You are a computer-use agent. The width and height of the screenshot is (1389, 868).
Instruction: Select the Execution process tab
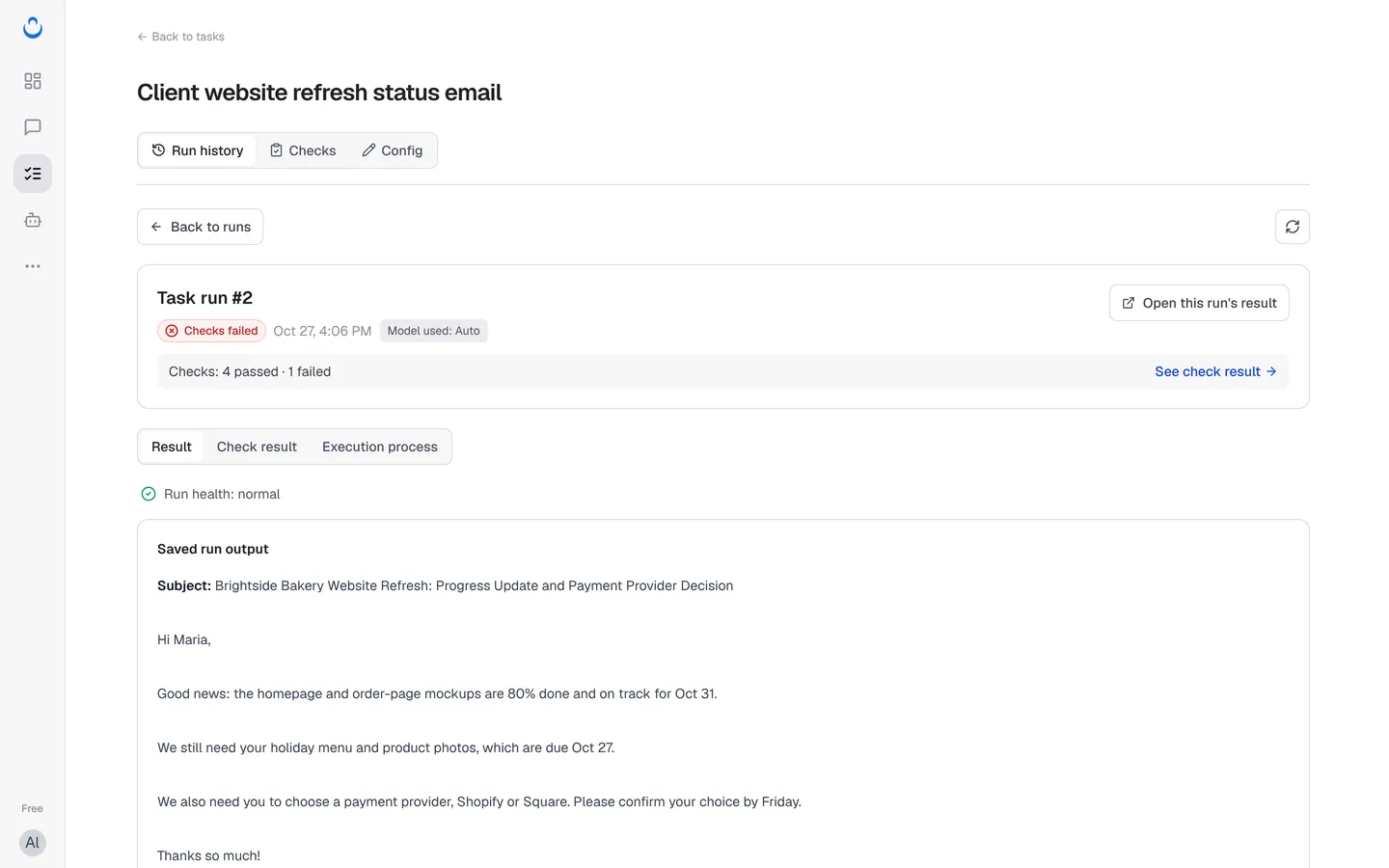380,447
